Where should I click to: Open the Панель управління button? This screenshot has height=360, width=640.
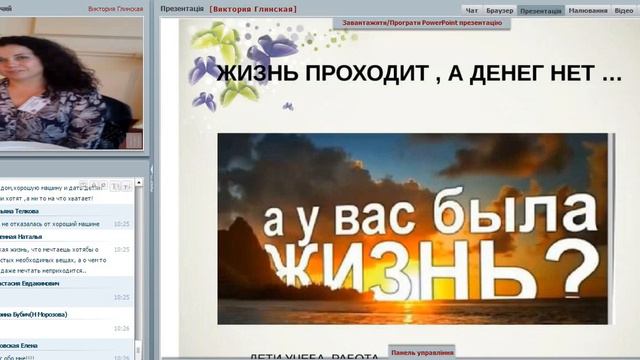pyautogui.click(x=422, y=353)
